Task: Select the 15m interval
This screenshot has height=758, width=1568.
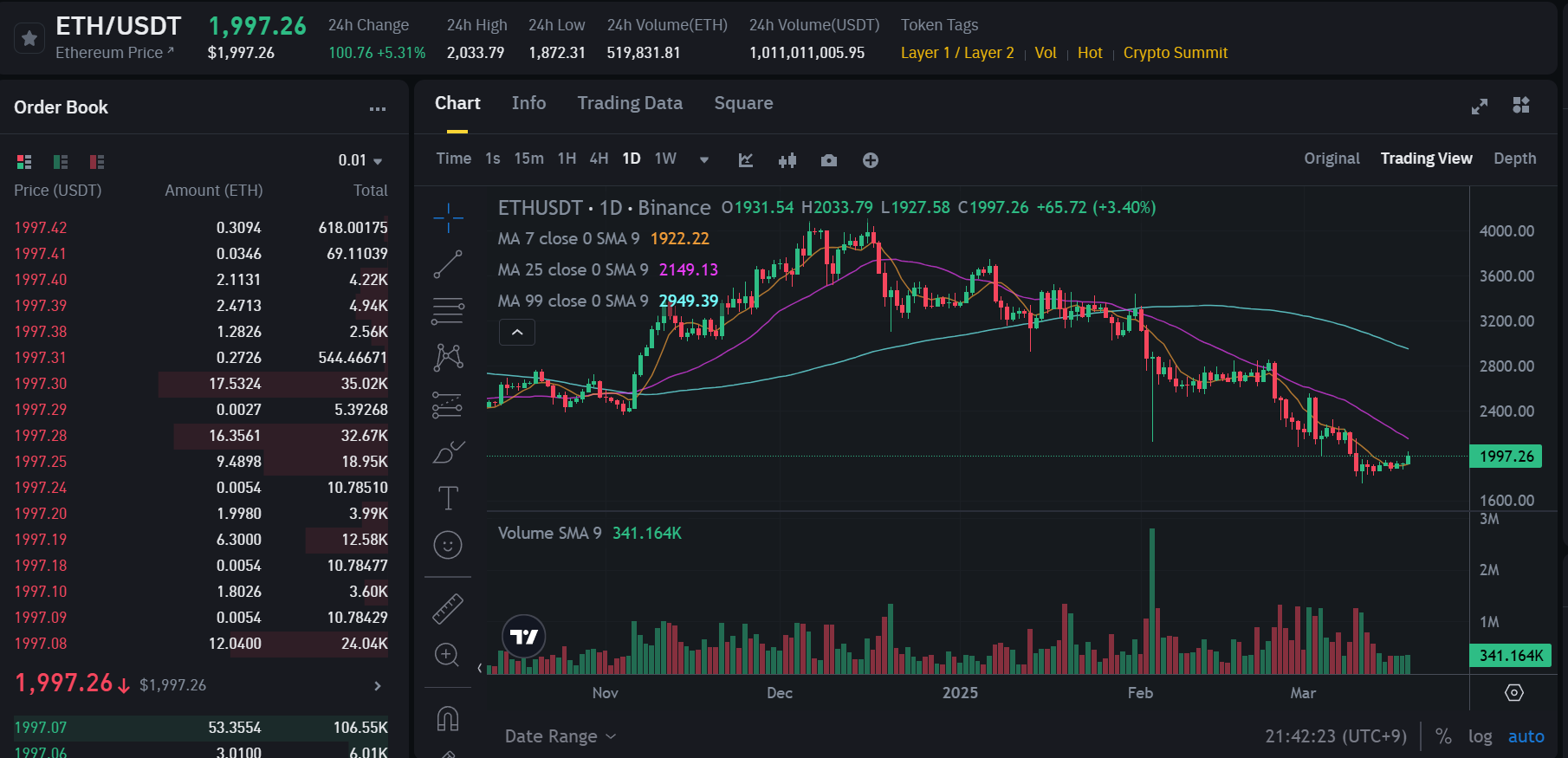Action: pos(529,159)
